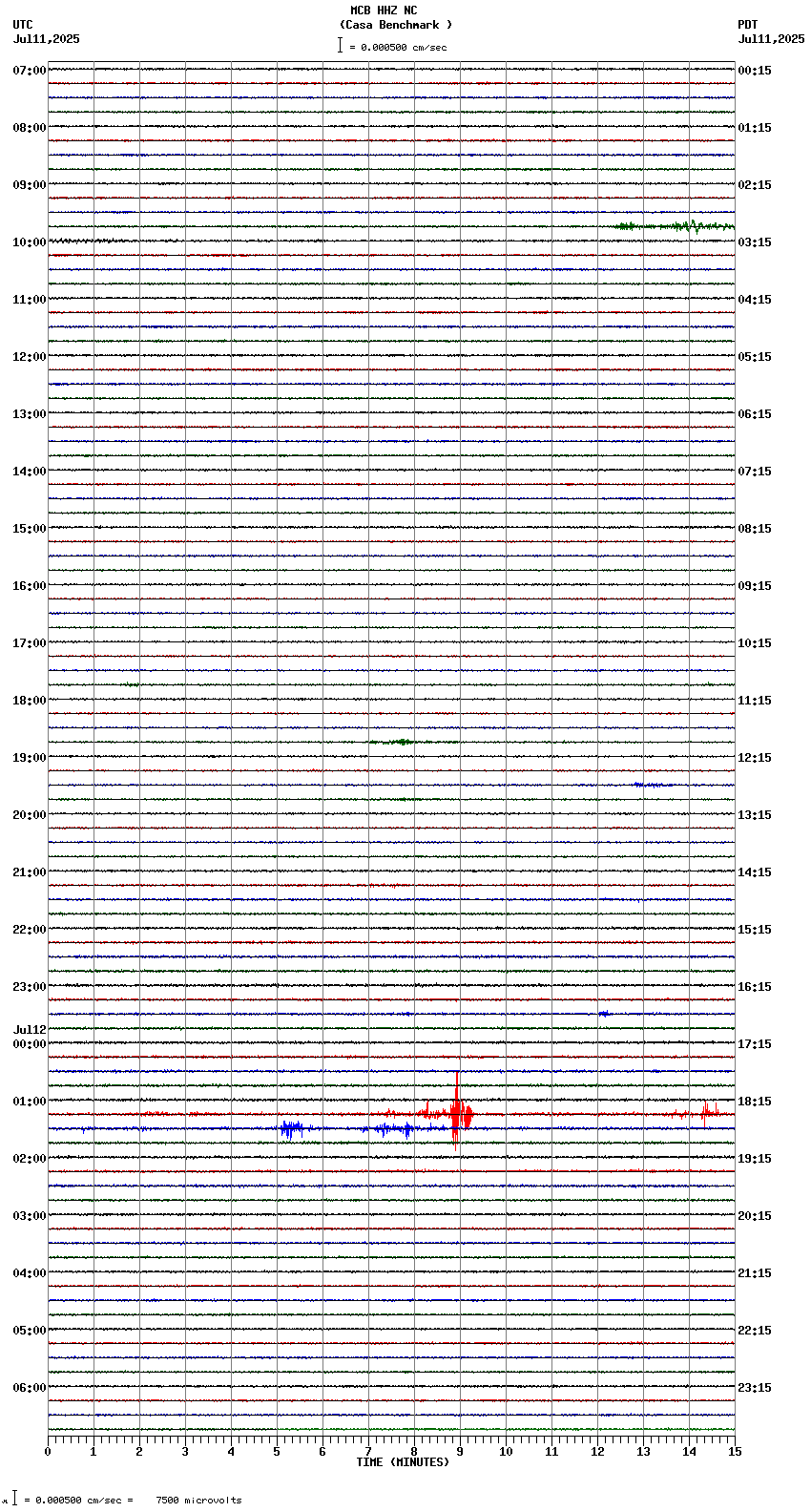Click the '15' tick on the time axis
This screenshot has width=811, height=1512.
735,1452
